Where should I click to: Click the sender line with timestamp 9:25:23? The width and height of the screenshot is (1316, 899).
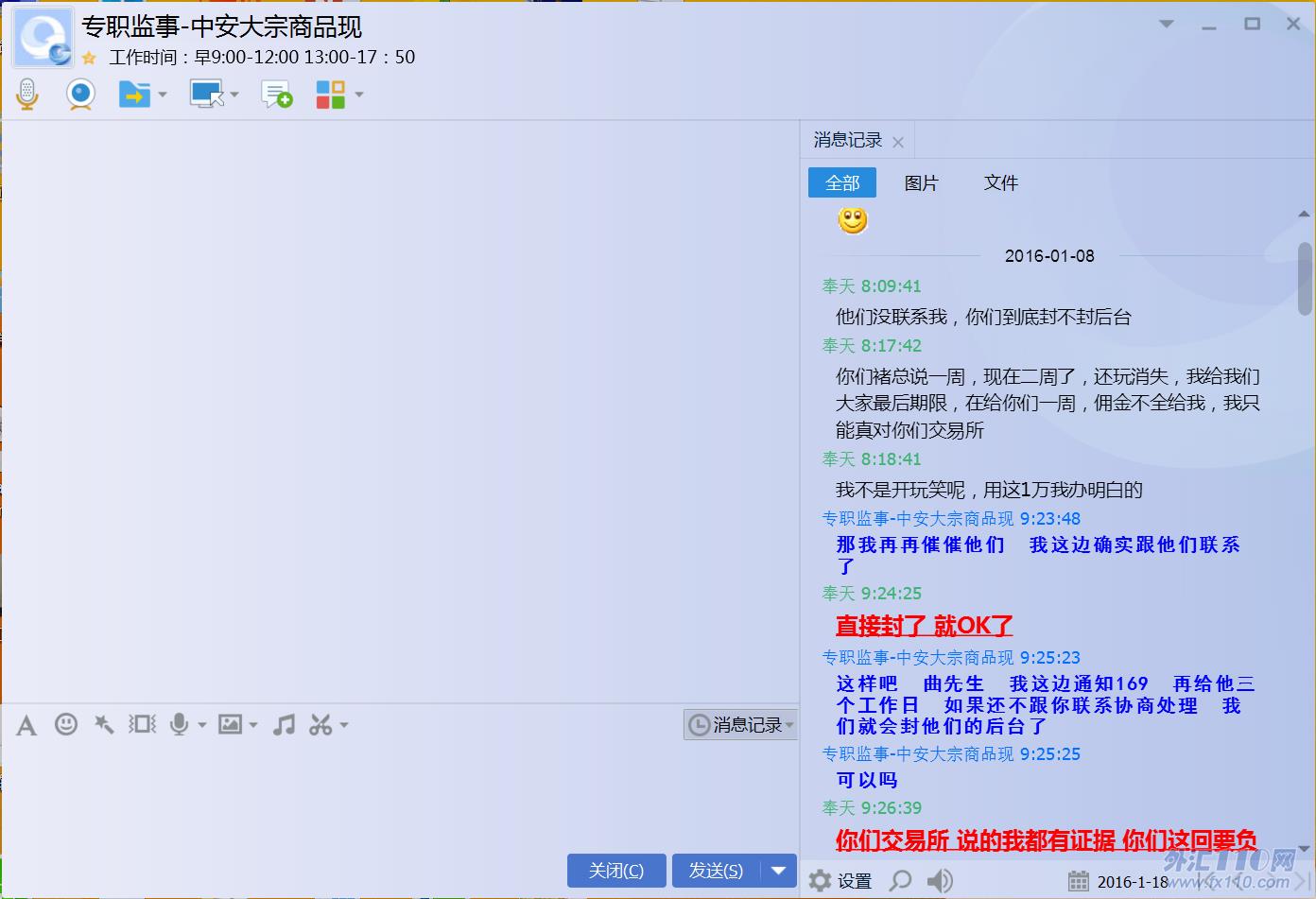[x=951, y=658]
